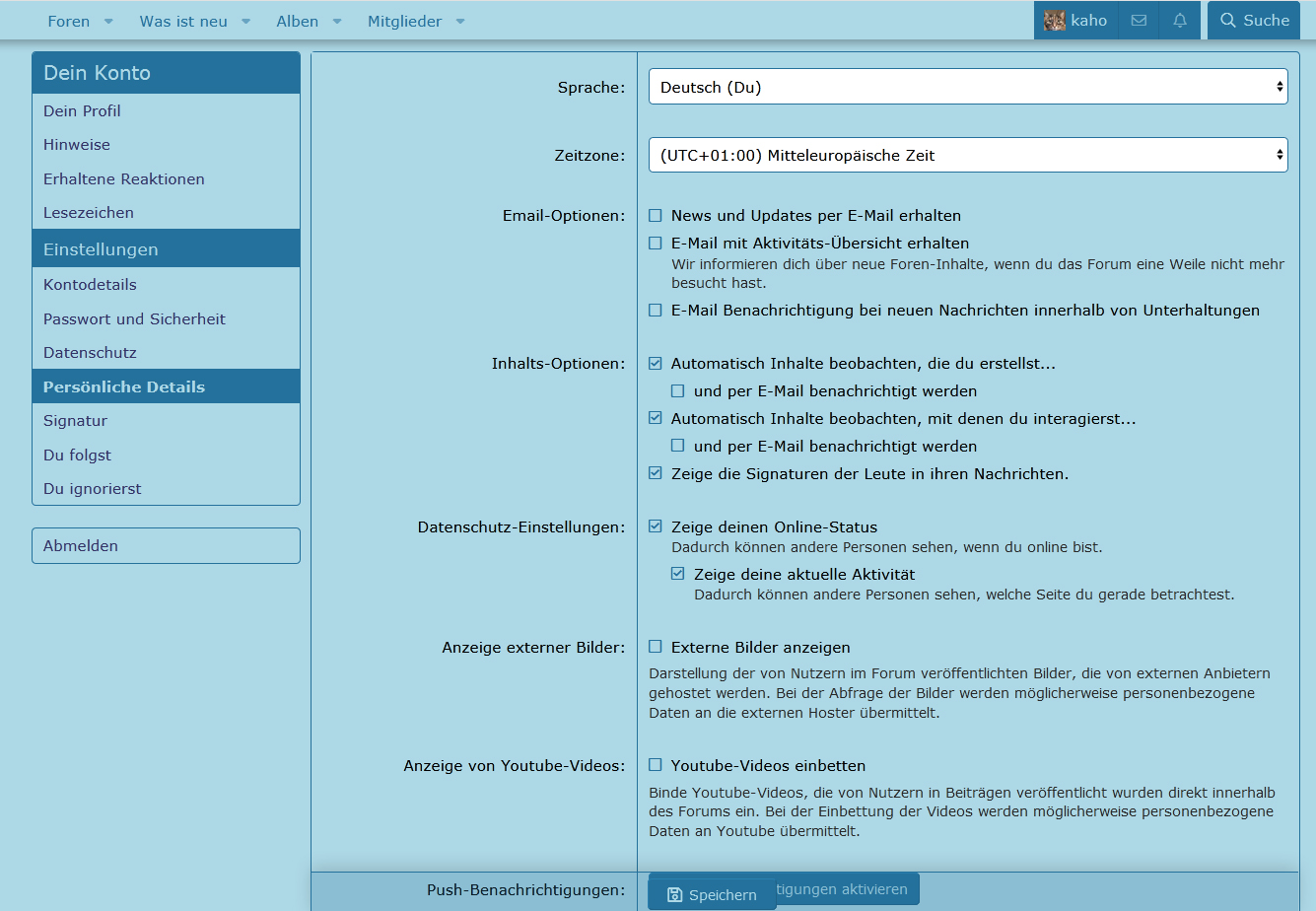This screenshot has height=911, width=1316.
Task: Open Du folgst list
Action: (166, 455)
